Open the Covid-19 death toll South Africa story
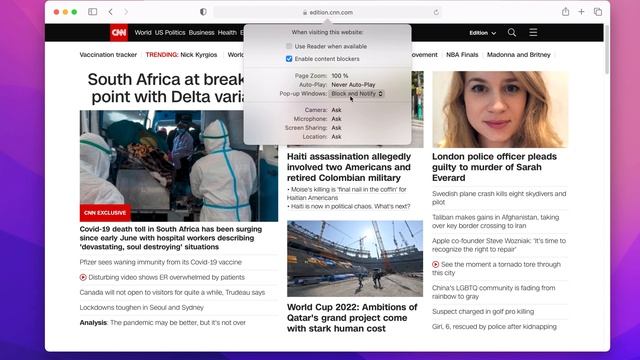640x360 pixels. [171, 238]
